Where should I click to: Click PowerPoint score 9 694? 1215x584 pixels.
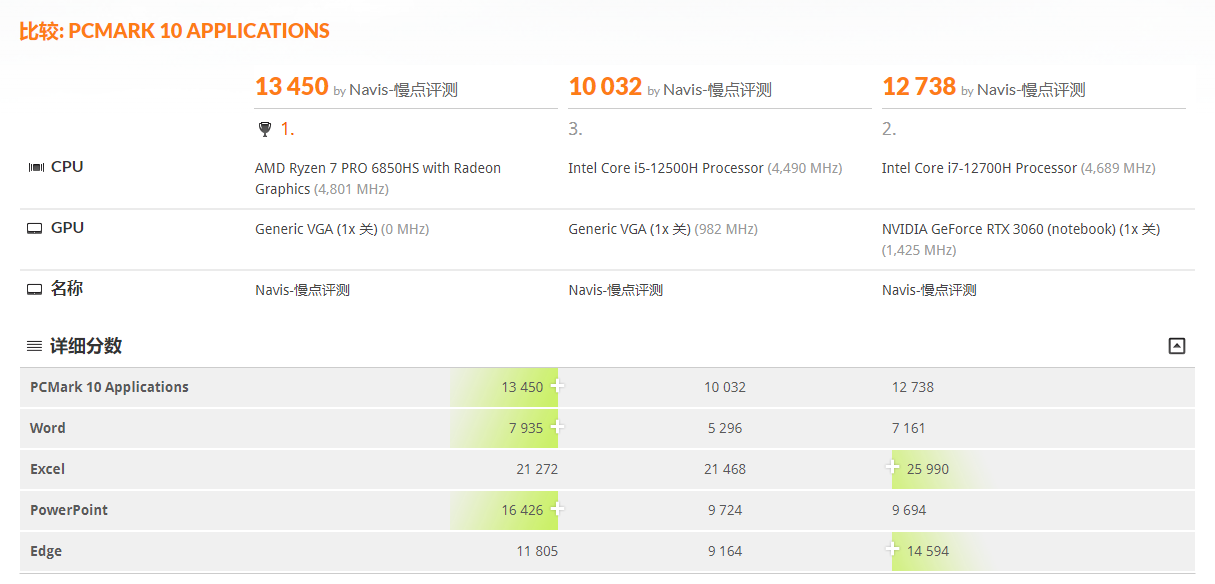pos(909,510)
